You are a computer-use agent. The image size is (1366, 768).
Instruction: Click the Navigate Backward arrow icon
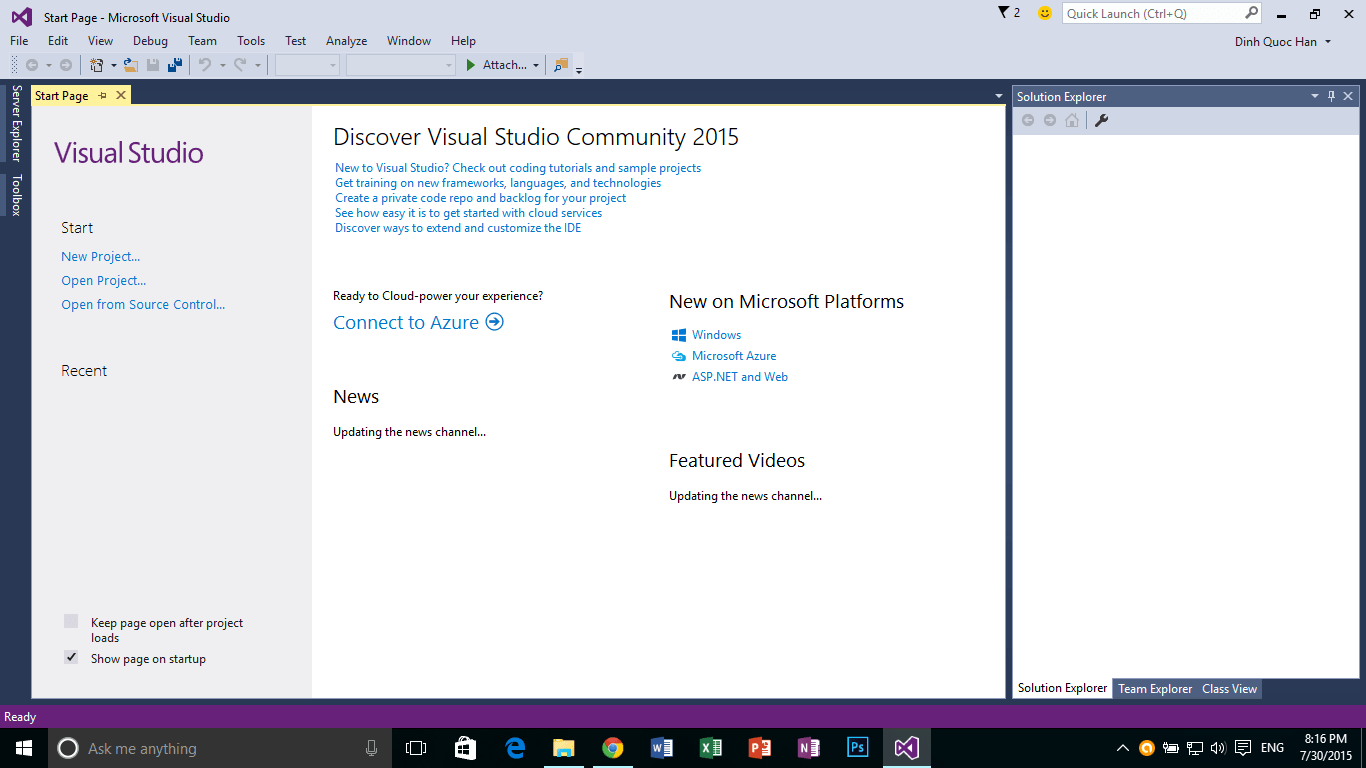point(32,65)
